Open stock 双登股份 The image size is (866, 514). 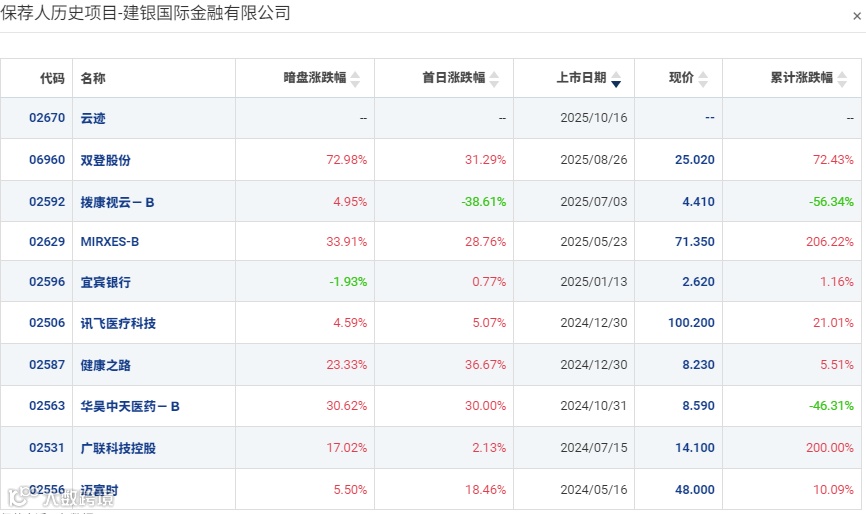(105, 160)
